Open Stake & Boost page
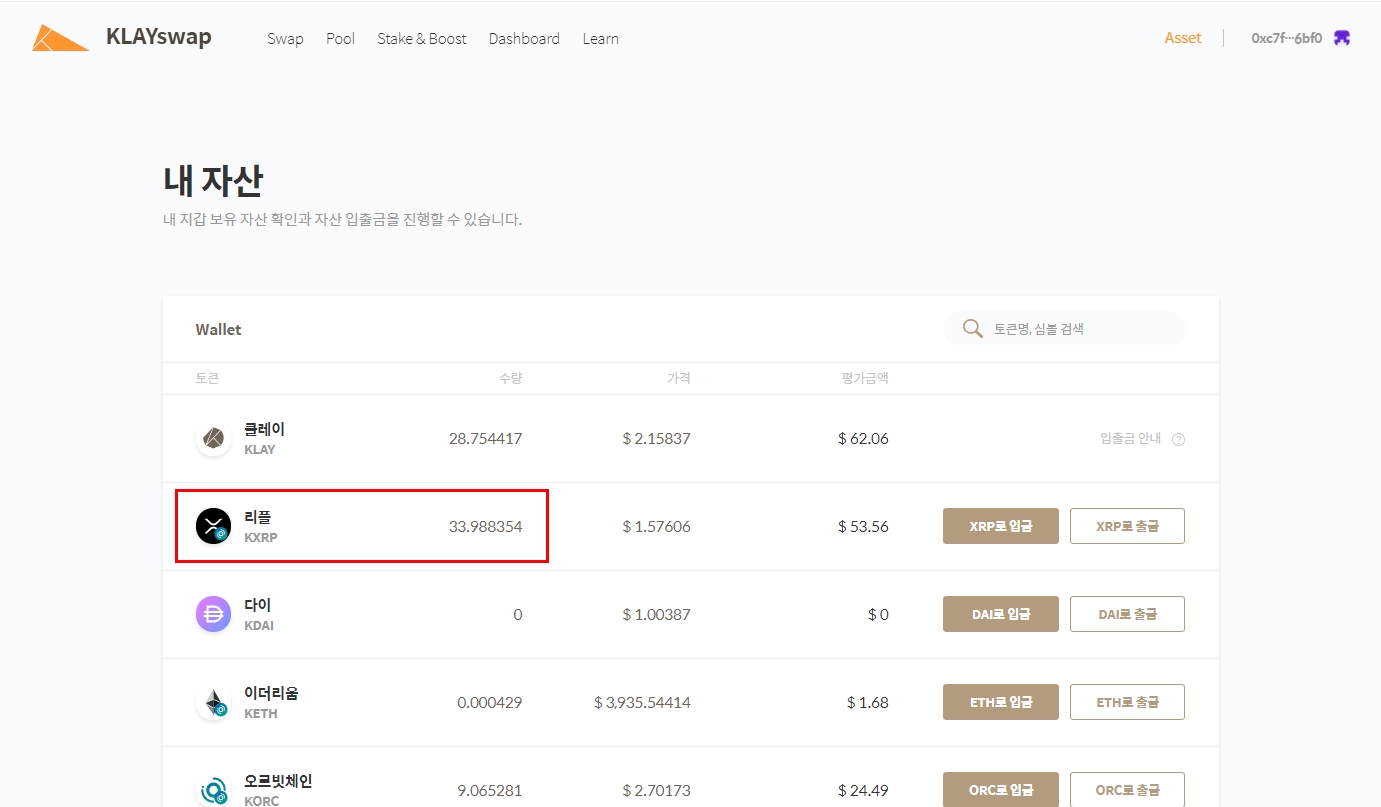 tap(421, 39)
